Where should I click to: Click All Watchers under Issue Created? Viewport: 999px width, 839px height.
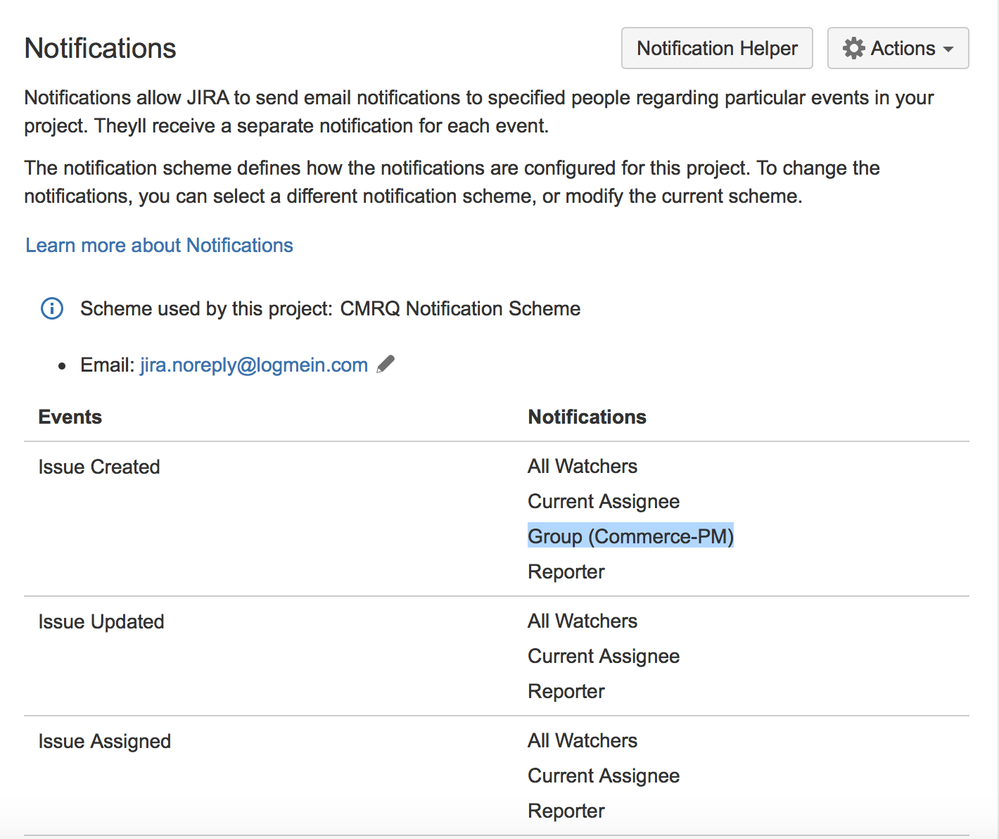click(582, 466)
